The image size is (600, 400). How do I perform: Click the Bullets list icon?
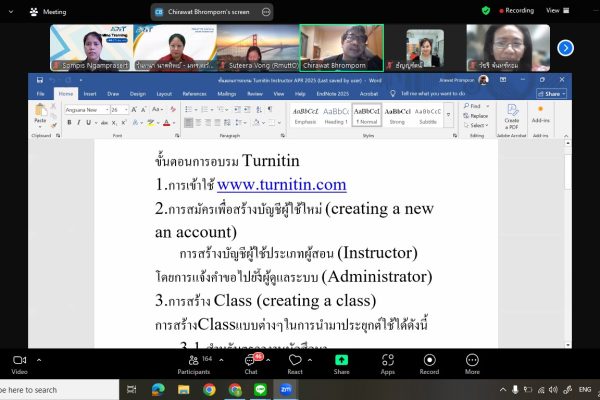(x=189, y=109)
